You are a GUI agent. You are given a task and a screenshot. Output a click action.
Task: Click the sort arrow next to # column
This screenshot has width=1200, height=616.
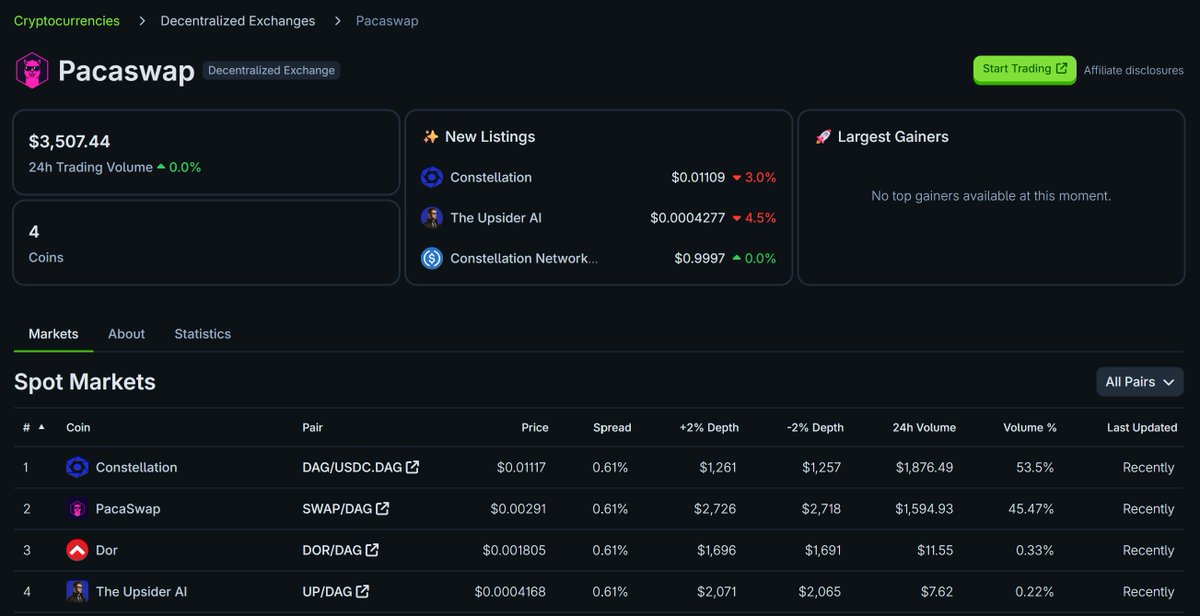click(x=41, y=427)
